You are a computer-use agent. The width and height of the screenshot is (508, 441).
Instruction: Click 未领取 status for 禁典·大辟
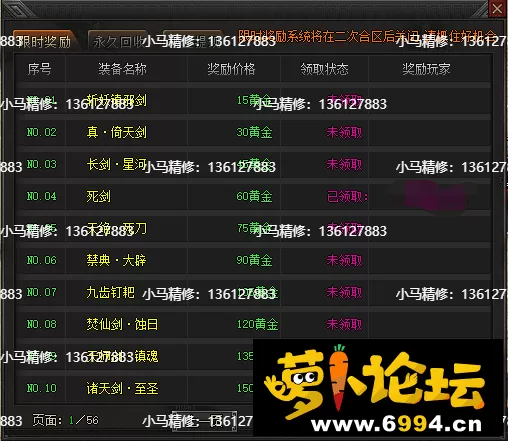tap(344, 260)
